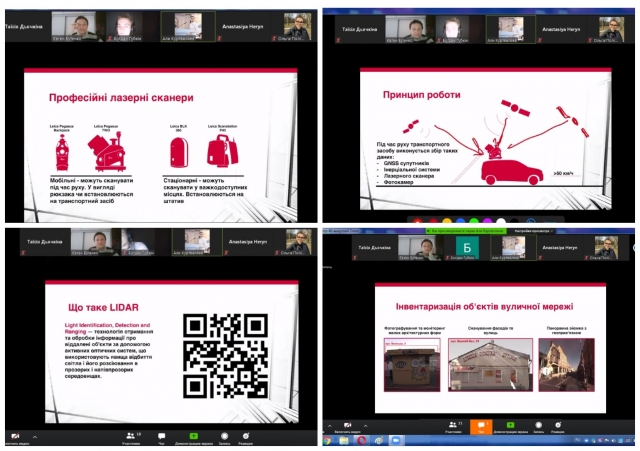Expand audio options caret in bottom-right Zoom window
Viewport: 640px width, 451px height.
[x=330, y=426]
